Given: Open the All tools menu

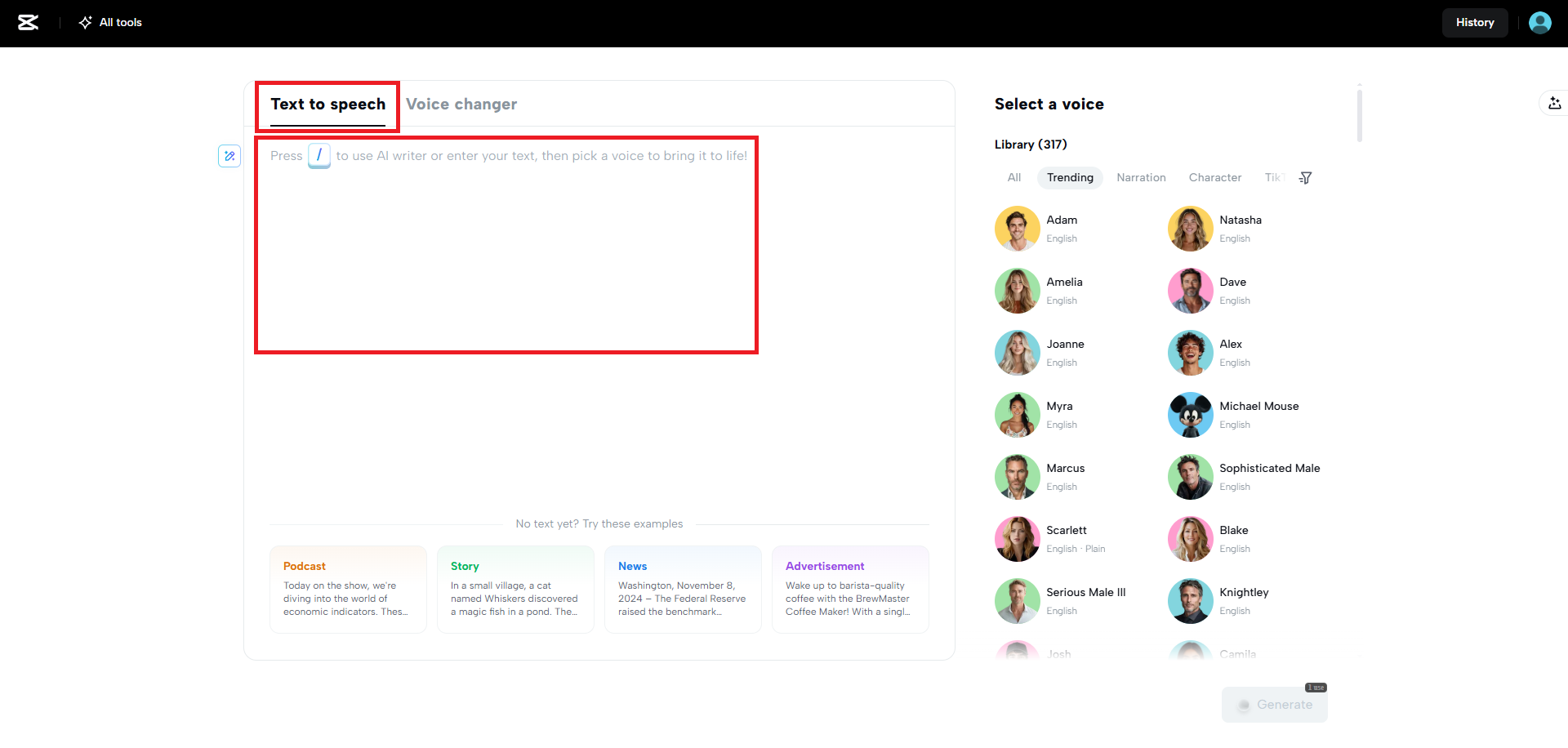Looking at the screenshot, I should [109, 22].
